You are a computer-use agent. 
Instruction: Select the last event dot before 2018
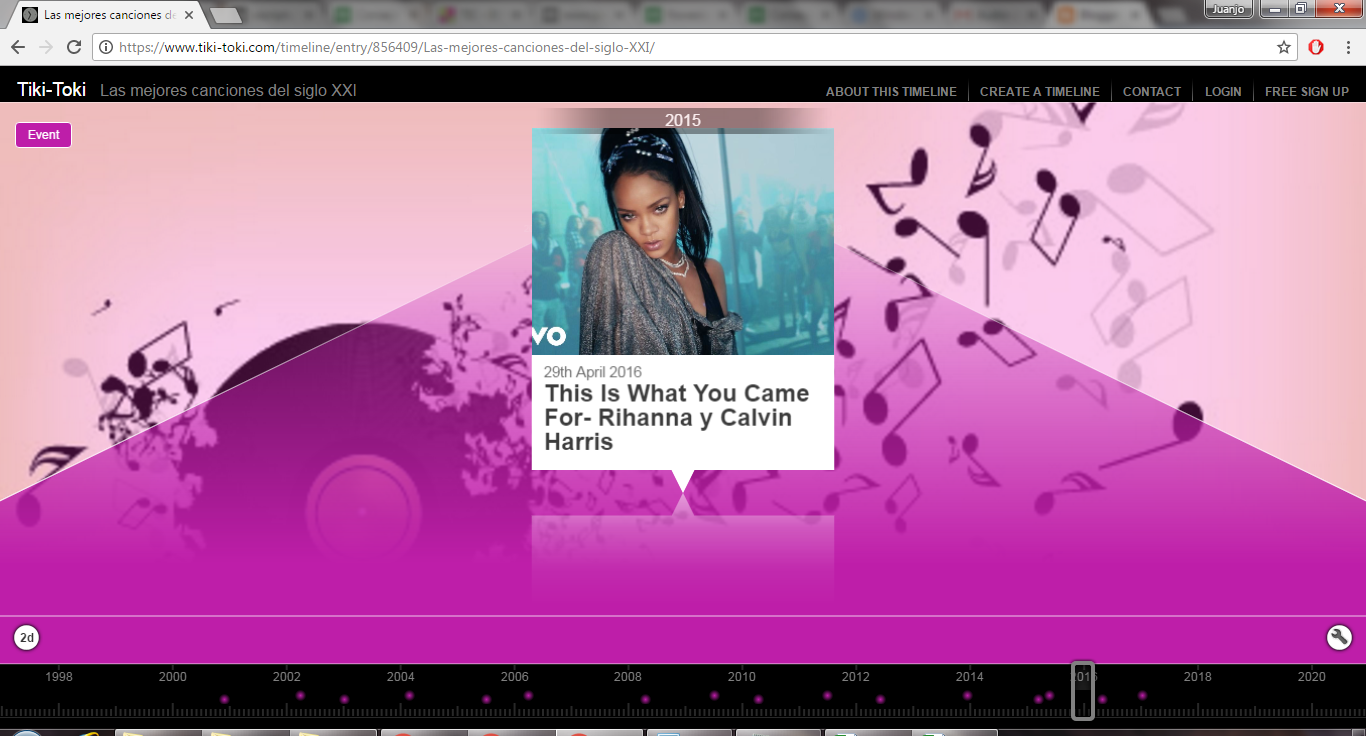coord(1142,695)
